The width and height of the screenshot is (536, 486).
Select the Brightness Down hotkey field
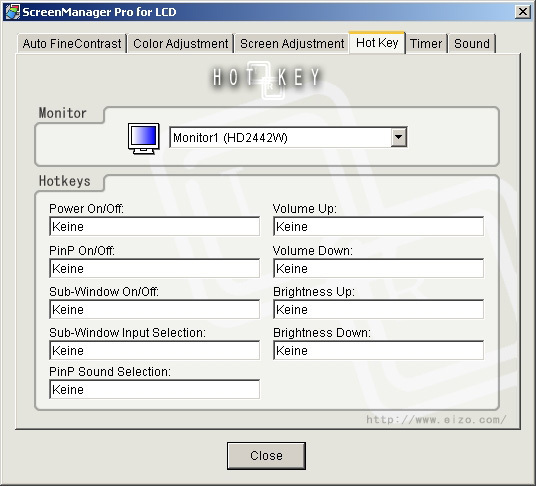pos(378,350)
